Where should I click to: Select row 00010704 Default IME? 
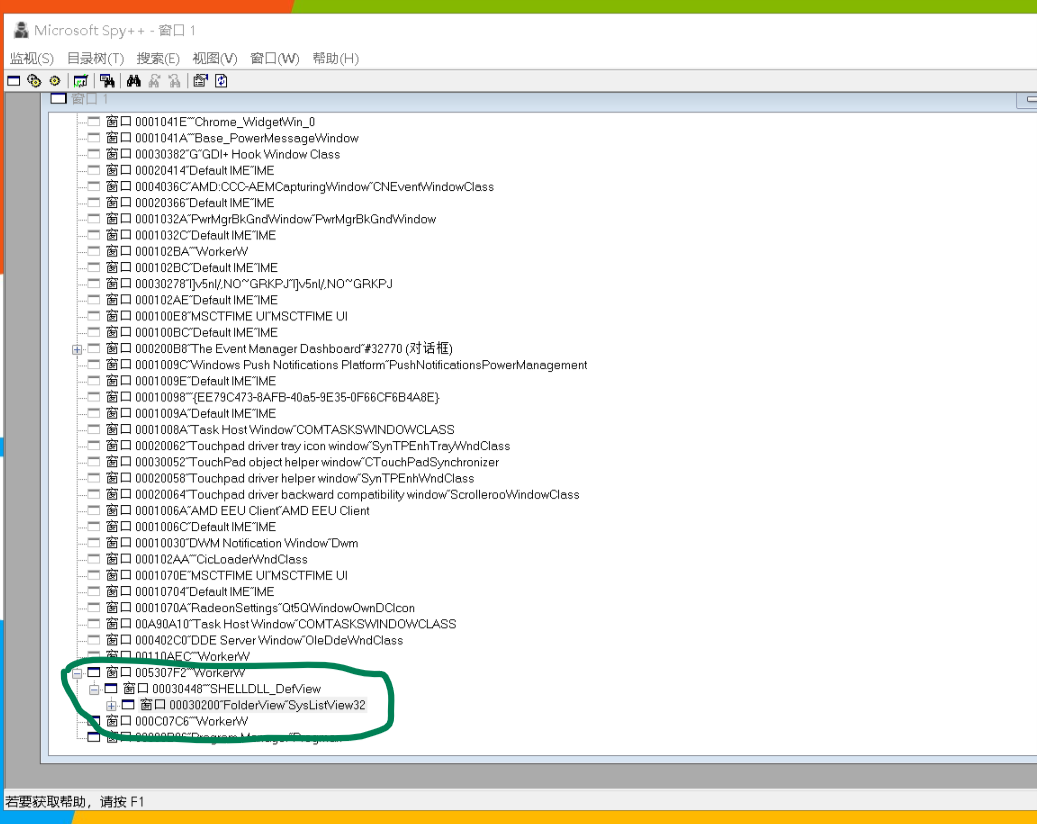(190, 592)
